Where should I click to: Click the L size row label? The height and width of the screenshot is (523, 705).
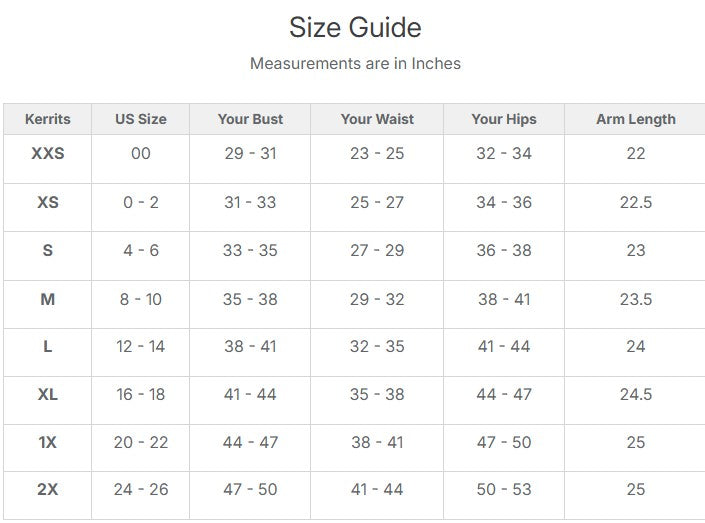pos(48,347)
